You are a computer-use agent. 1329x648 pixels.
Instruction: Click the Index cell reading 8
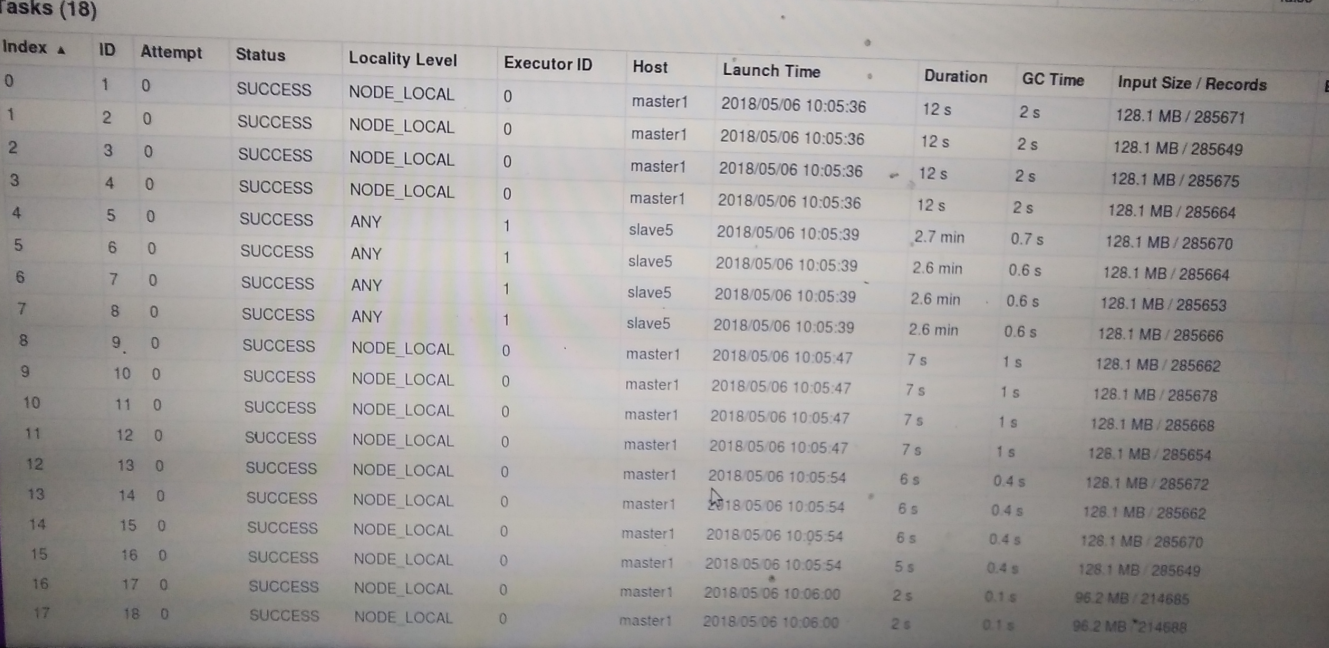click(23, 340)
